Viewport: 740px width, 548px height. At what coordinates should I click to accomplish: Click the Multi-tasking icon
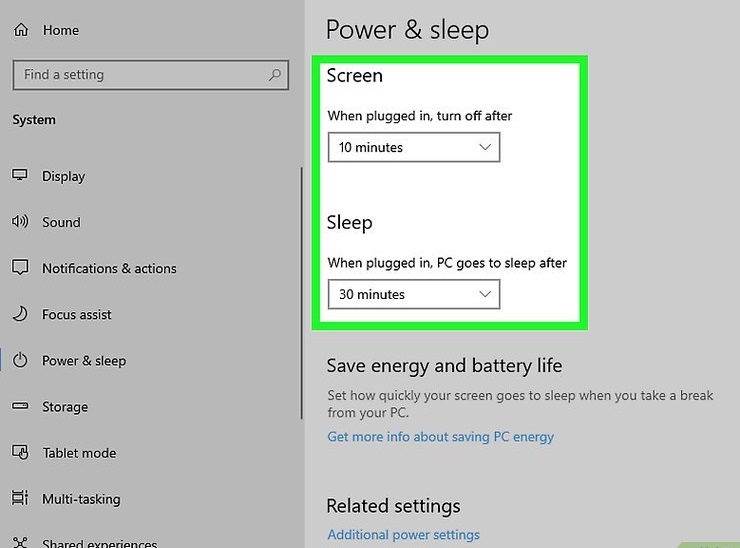click(x=20, y=498)
